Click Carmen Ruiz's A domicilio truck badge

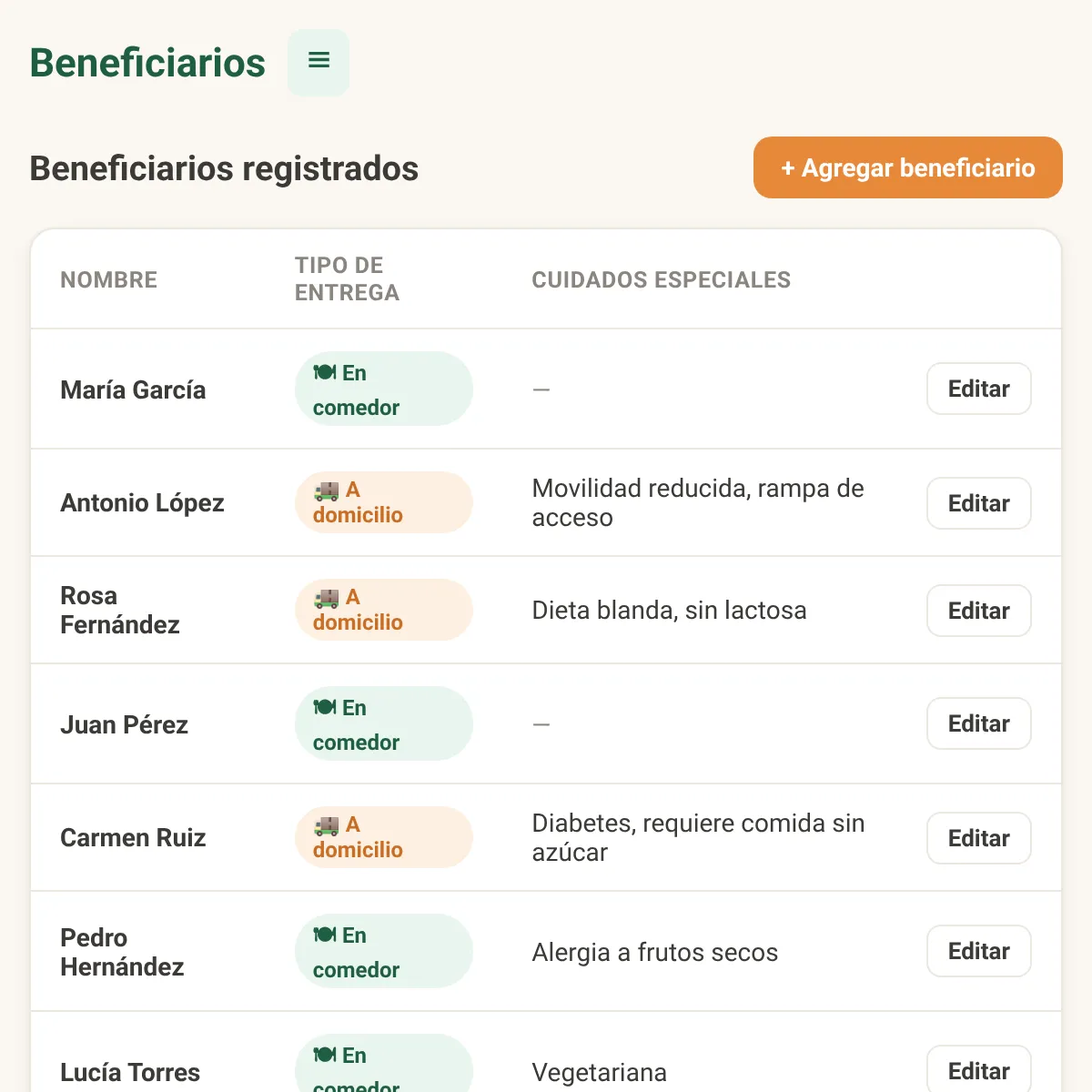[x=383, y=837]
